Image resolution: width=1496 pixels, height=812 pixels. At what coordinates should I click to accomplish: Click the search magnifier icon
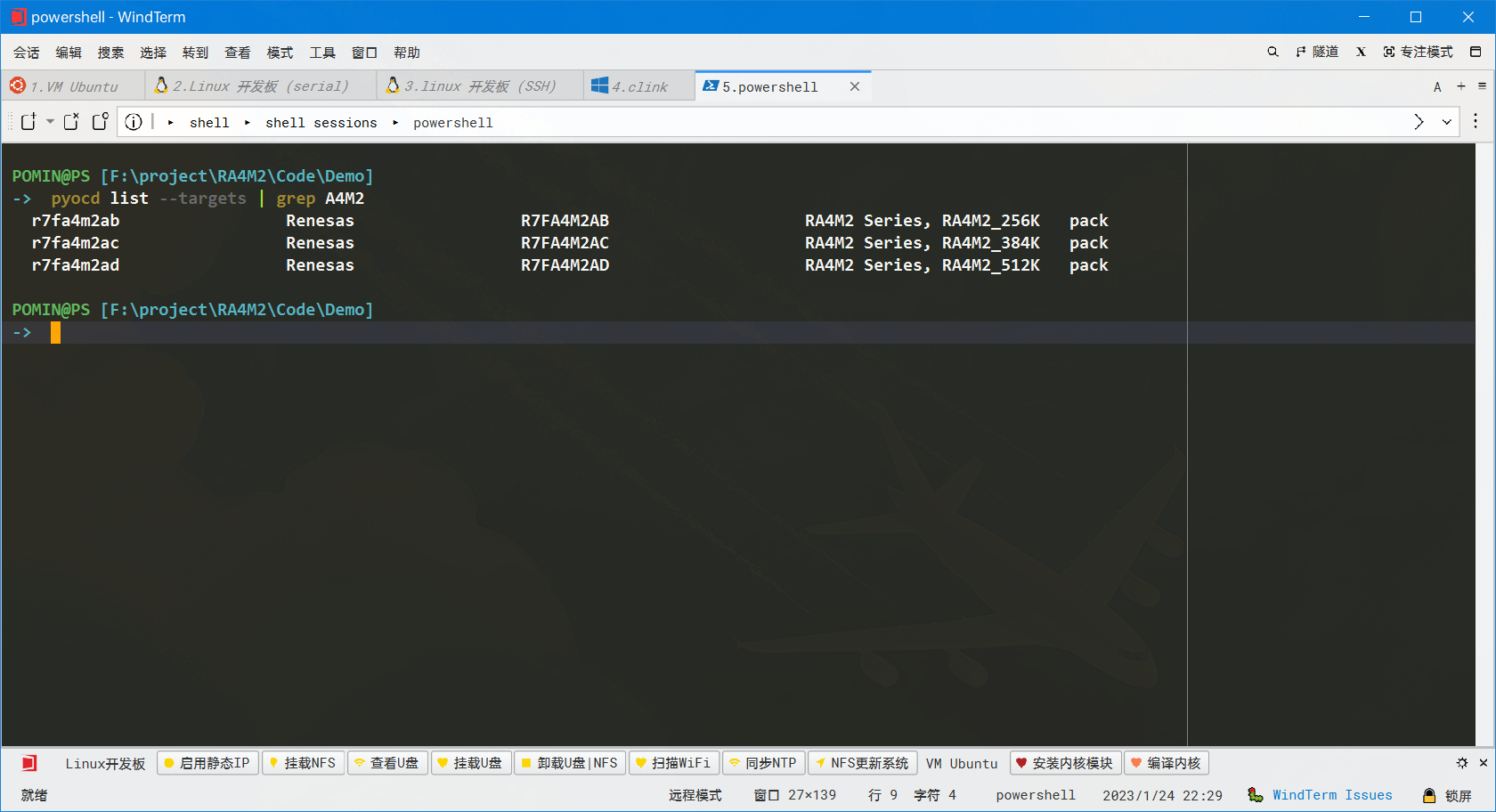1272,52
